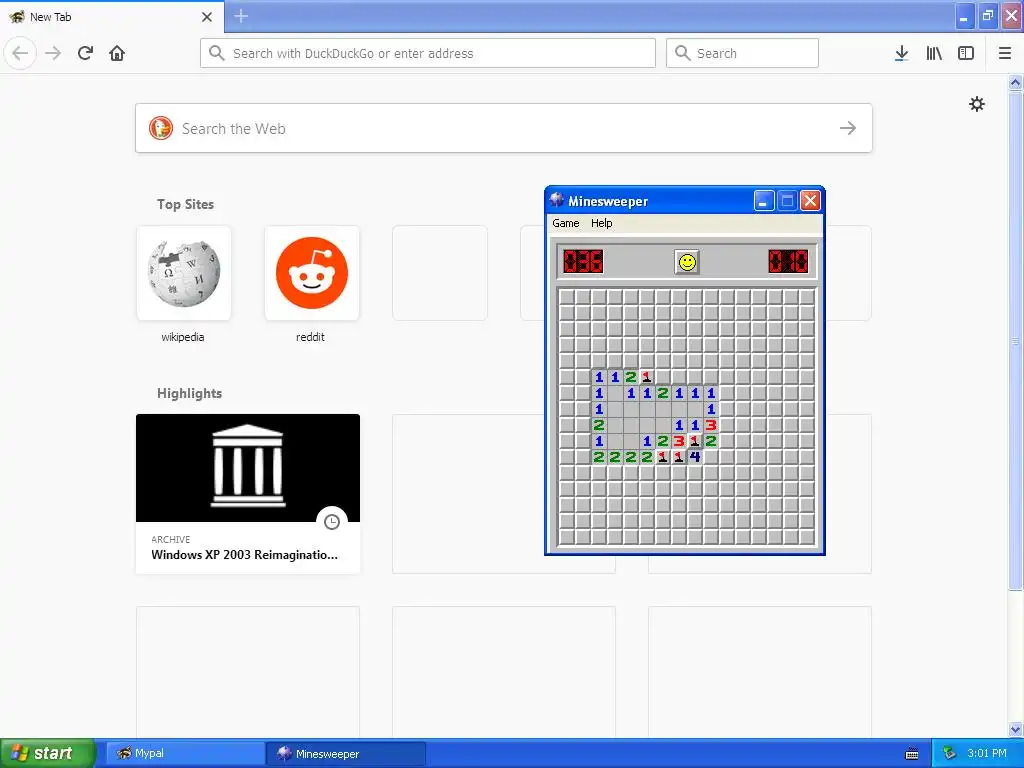Open the wikipedia top site tile
Viewport: 1024px width, 768px height.
[x=184, y=273]
